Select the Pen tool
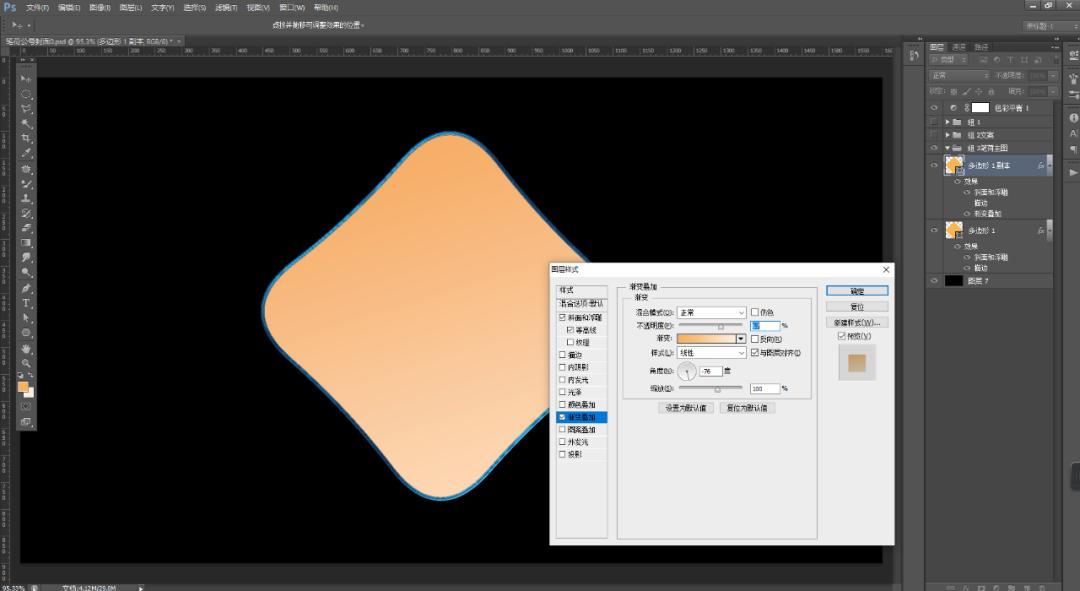The image size is (1080, 591). (x=26, y=288)
